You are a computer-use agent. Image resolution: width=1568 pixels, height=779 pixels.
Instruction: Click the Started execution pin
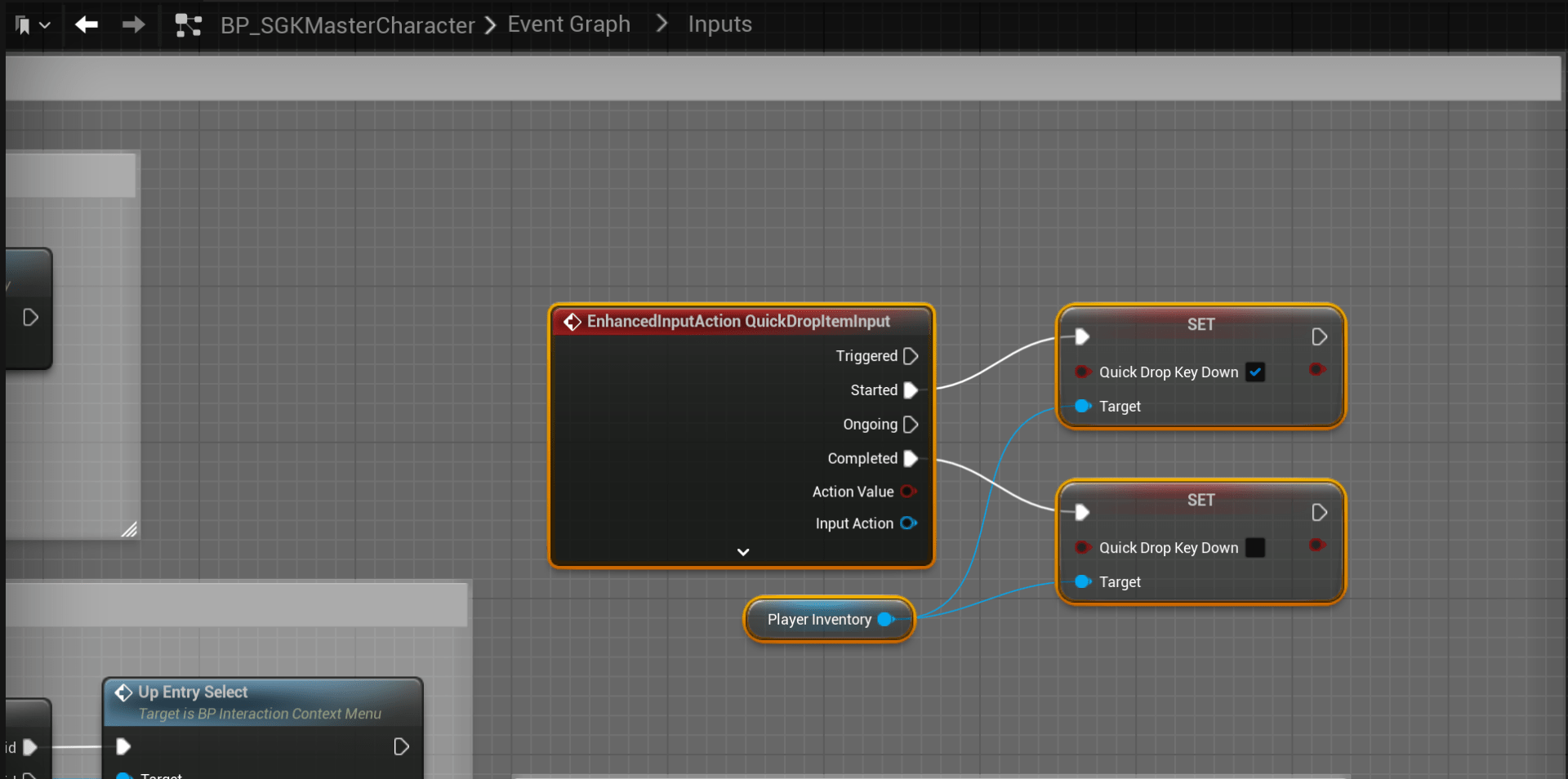pos(911,390)
